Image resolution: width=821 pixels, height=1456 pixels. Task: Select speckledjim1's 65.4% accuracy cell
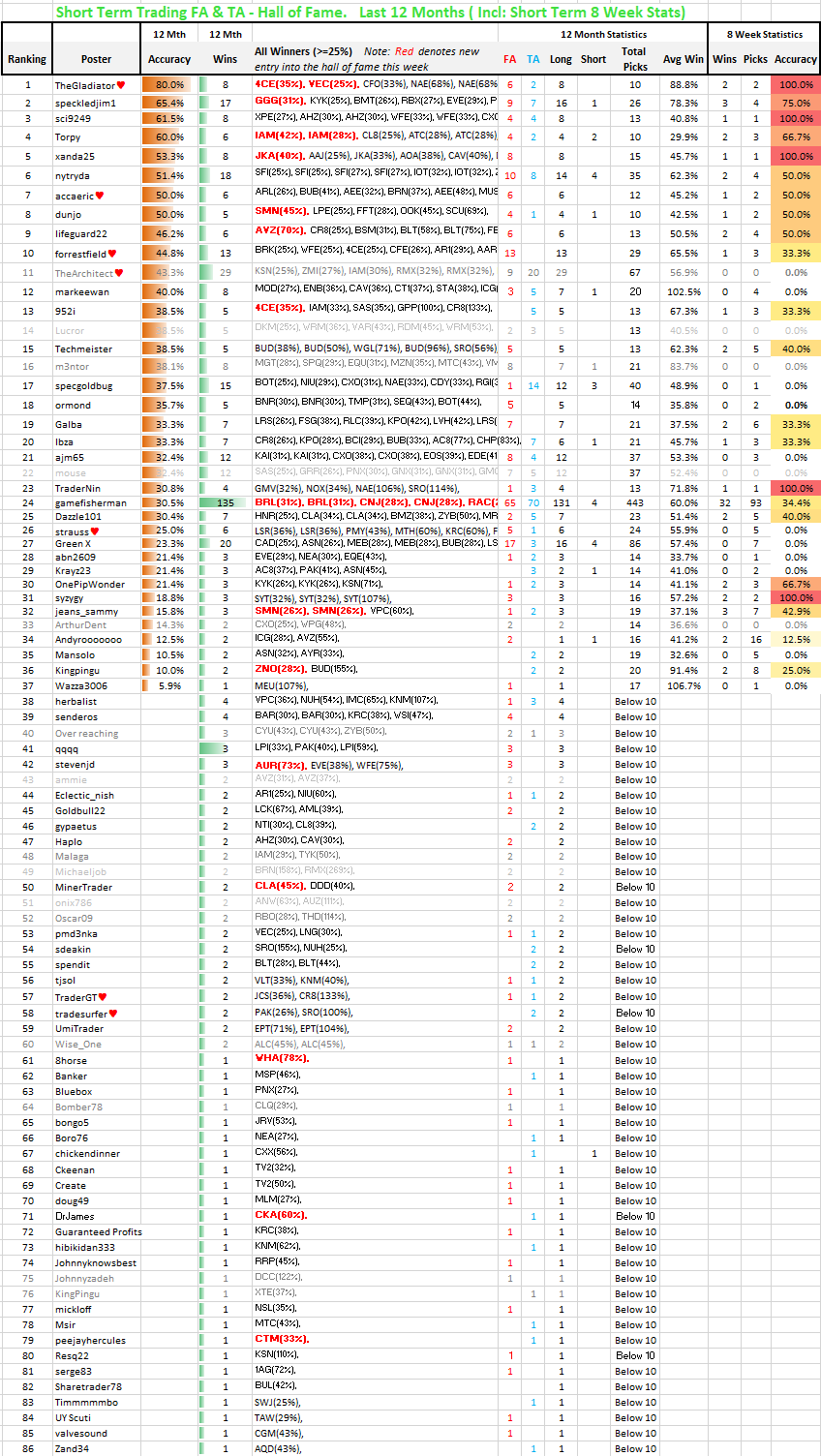(169, 103)
